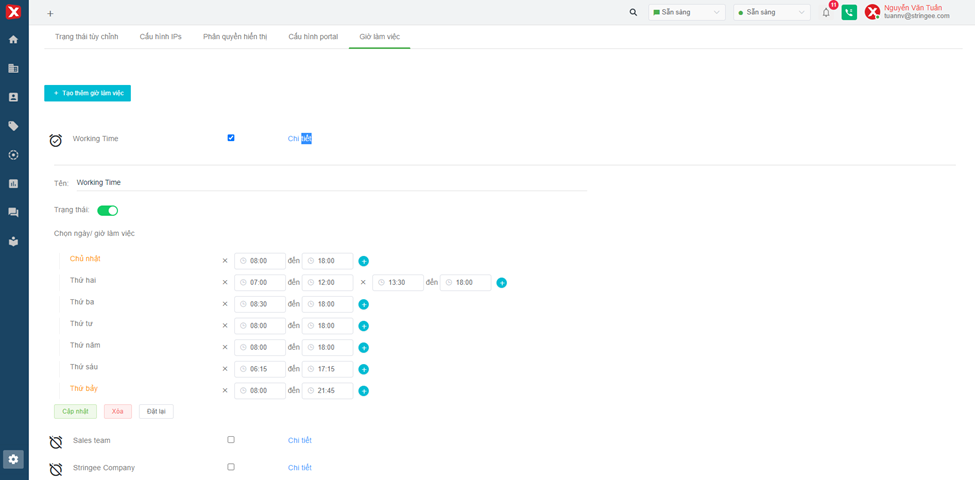The image size is (975, 480).
Task: Open the tags icon in sidebar
Action: coord(13,126)
